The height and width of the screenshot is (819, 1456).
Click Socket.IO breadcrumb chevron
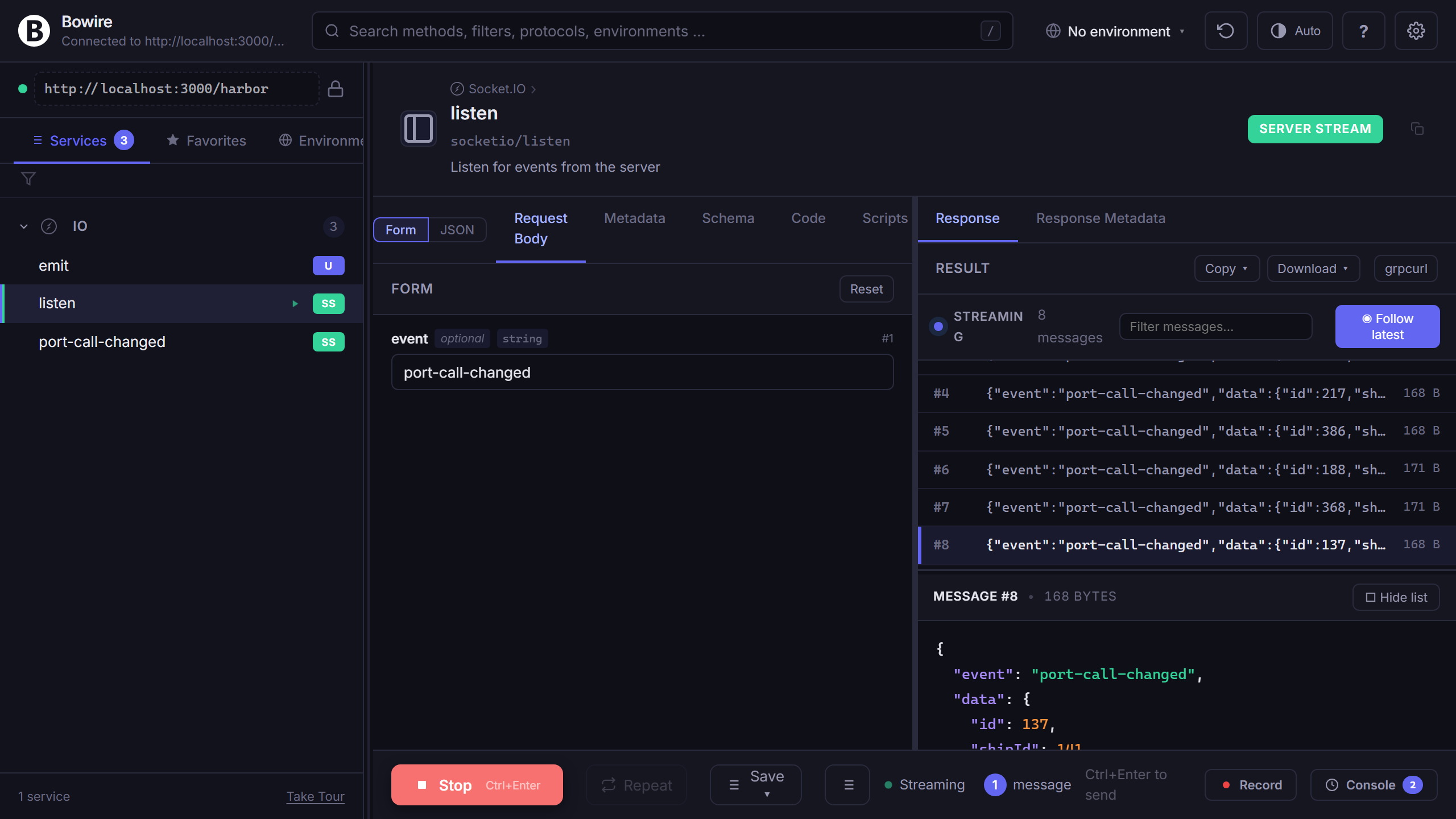point(533,89)
